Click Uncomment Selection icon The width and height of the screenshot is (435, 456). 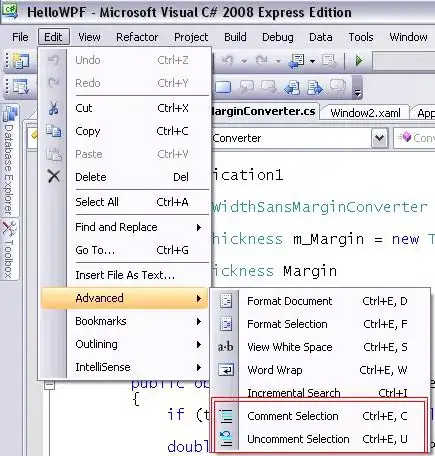pyautogui.click(x=226, y=439)
